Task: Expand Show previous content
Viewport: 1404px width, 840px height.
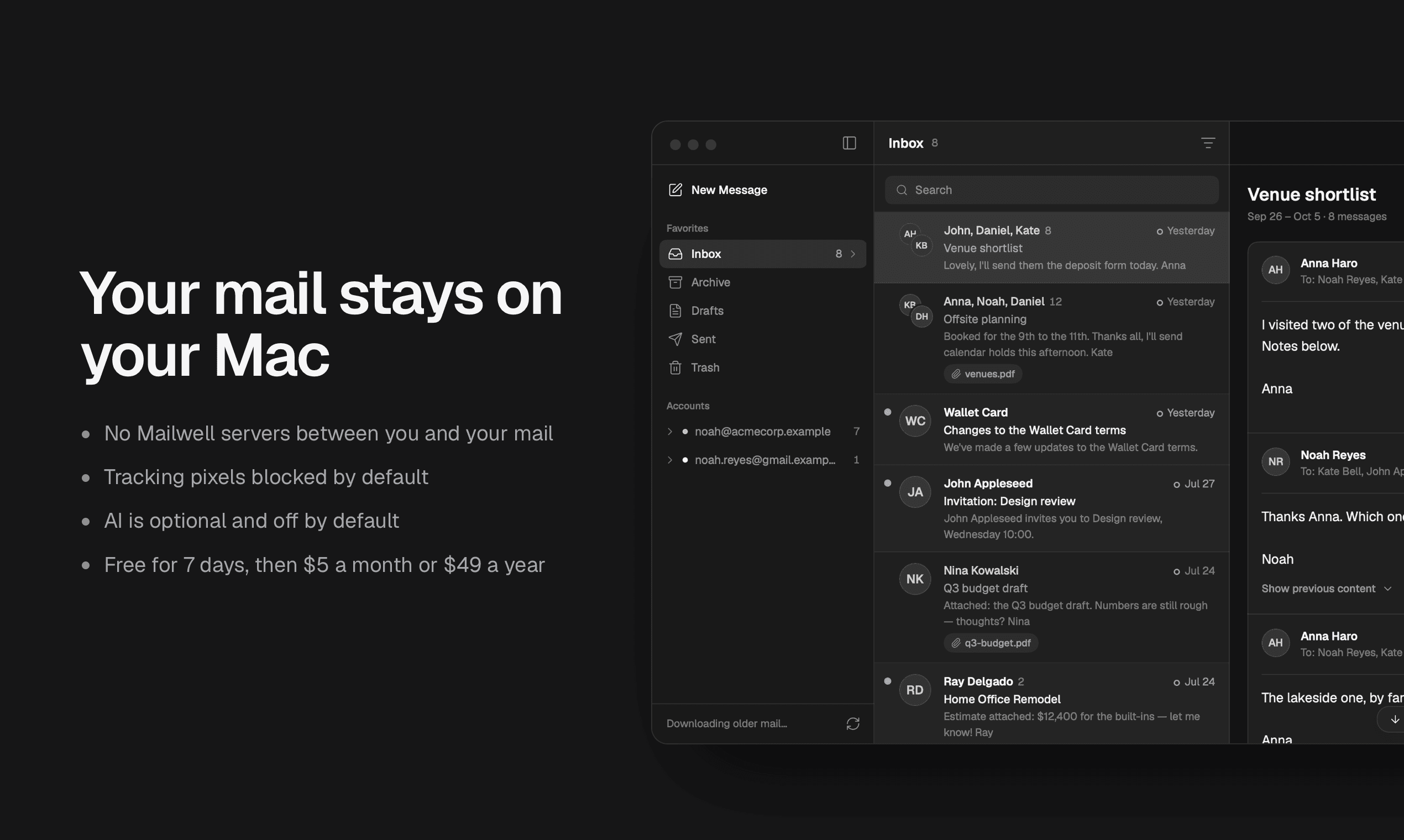Action: tap(1326, 589)
